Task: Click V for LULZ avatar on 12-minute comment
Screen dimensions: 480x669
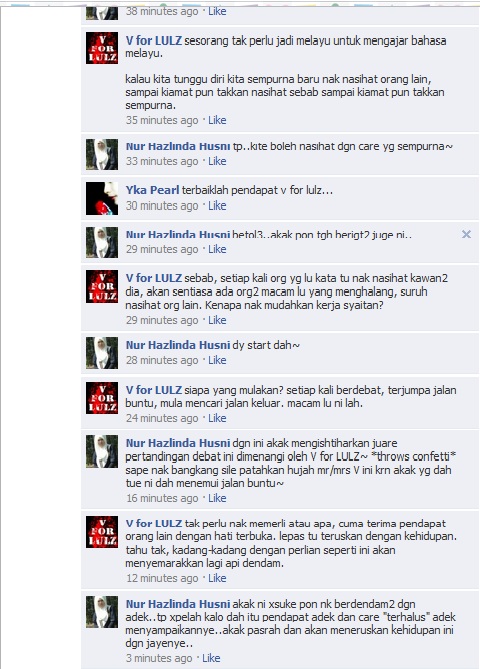Action: point(102,532)
